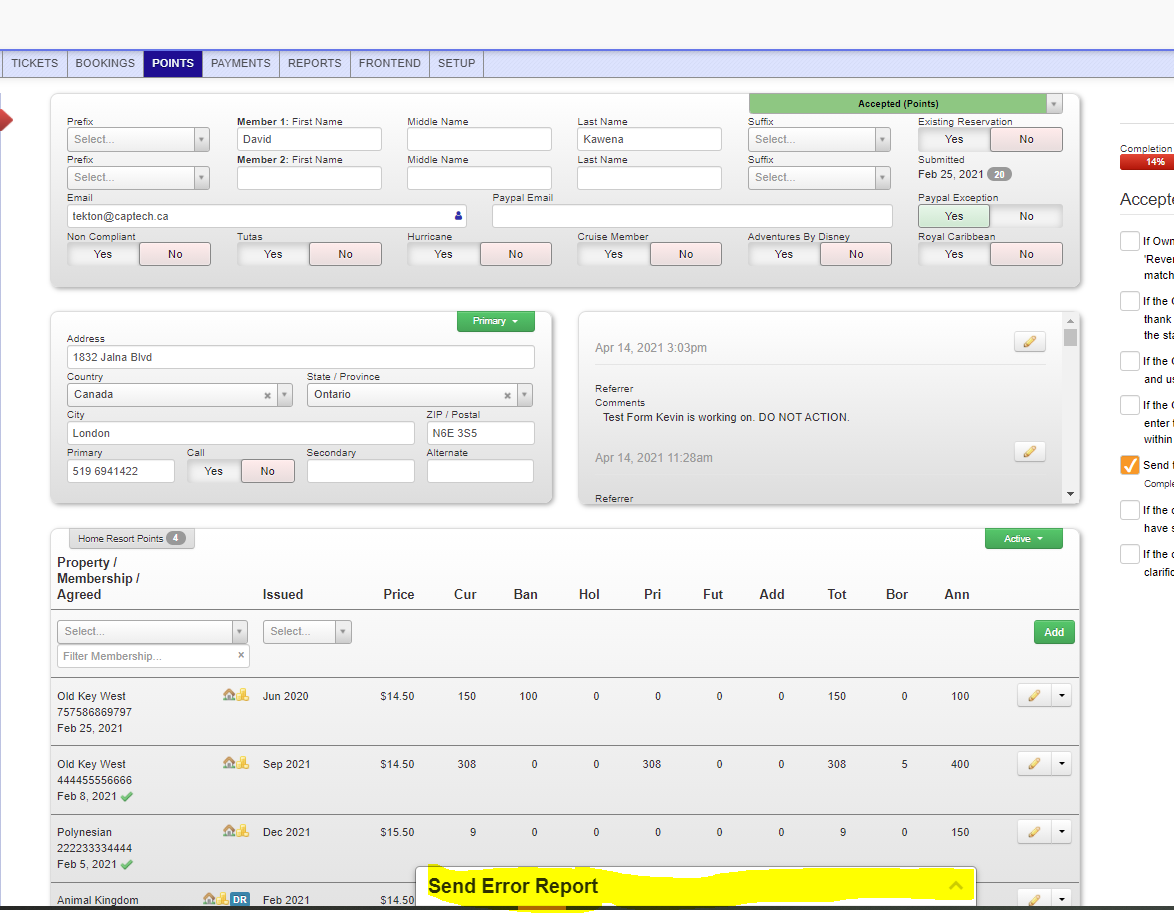Click pencil icon for Polynesian membership row
This screenshot has height=913, width=1174.
[1034, 832]
